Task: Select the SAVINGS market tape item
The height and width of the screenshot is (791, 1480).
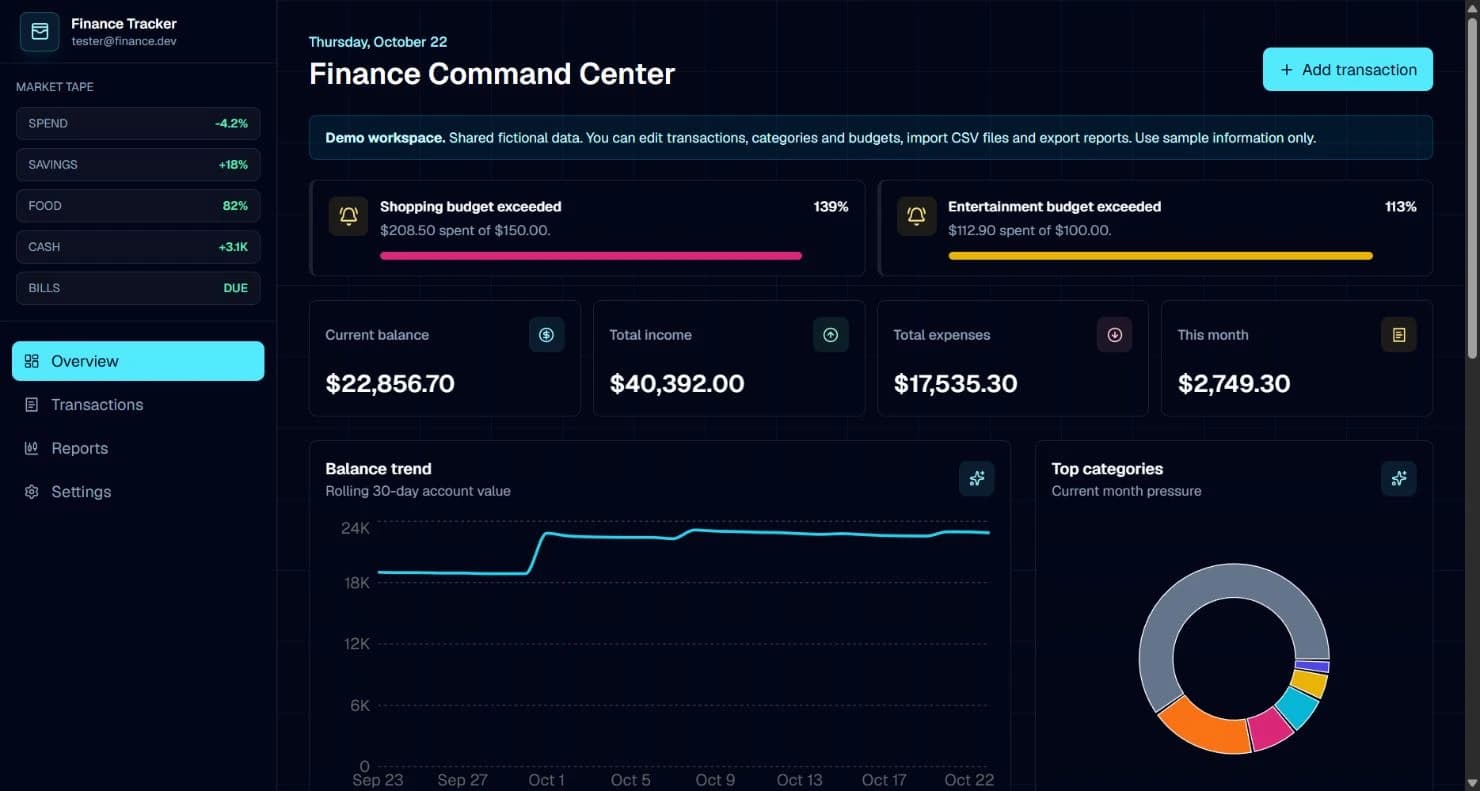Action: pos(138,164)
